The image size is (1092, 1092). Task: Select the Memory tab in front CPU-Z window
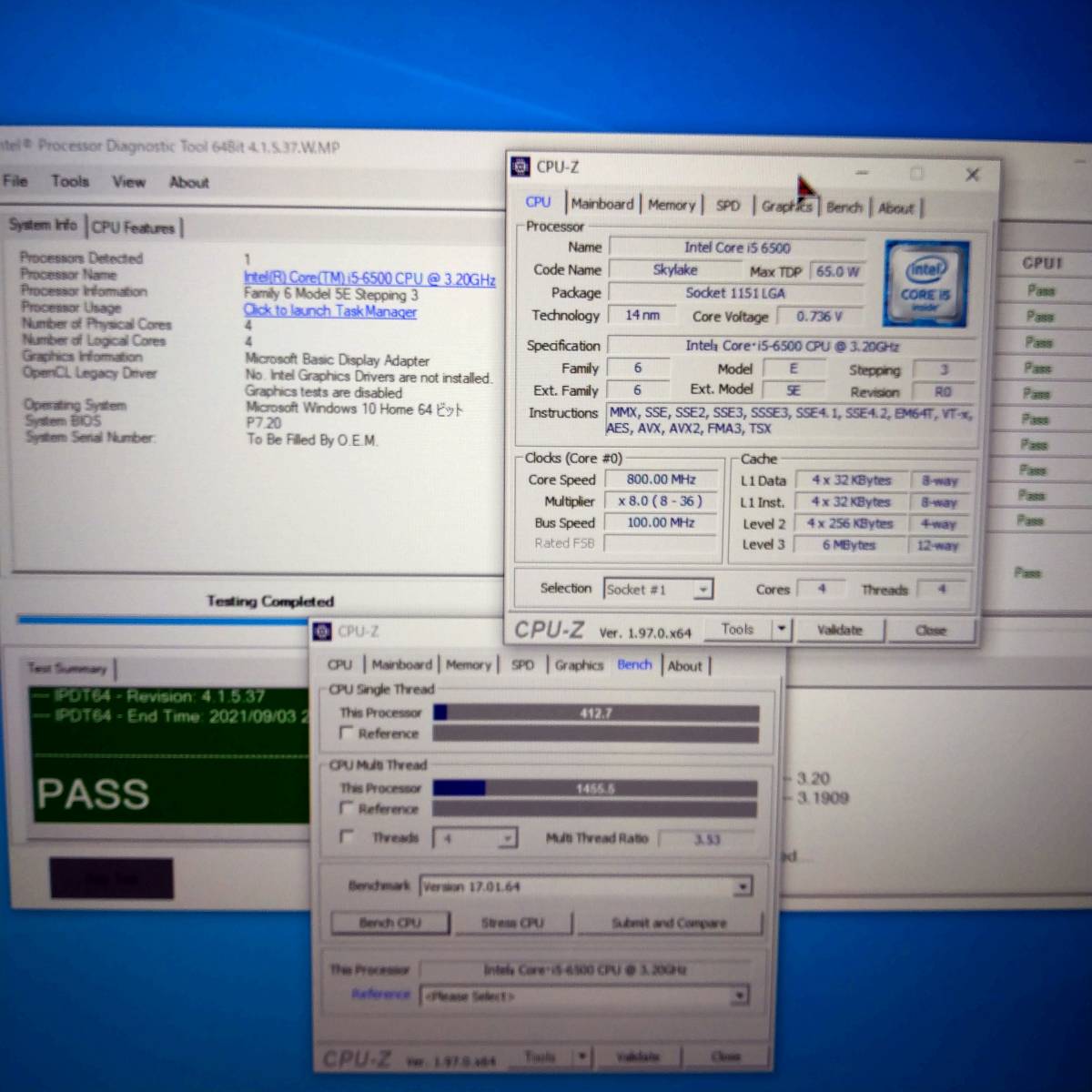pyautogui.click(x=672, y=205)
